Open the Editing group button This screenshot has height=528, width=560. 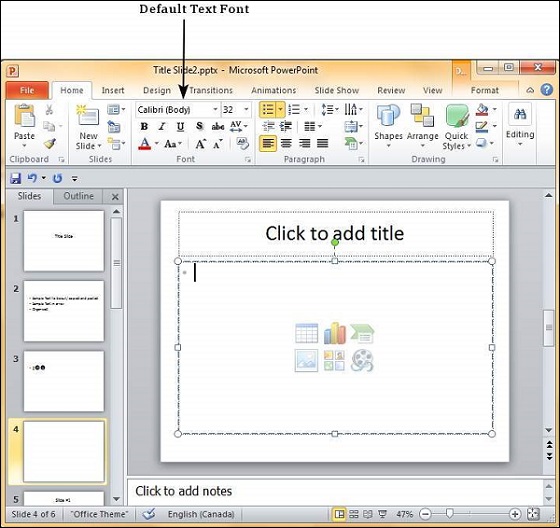520,125
